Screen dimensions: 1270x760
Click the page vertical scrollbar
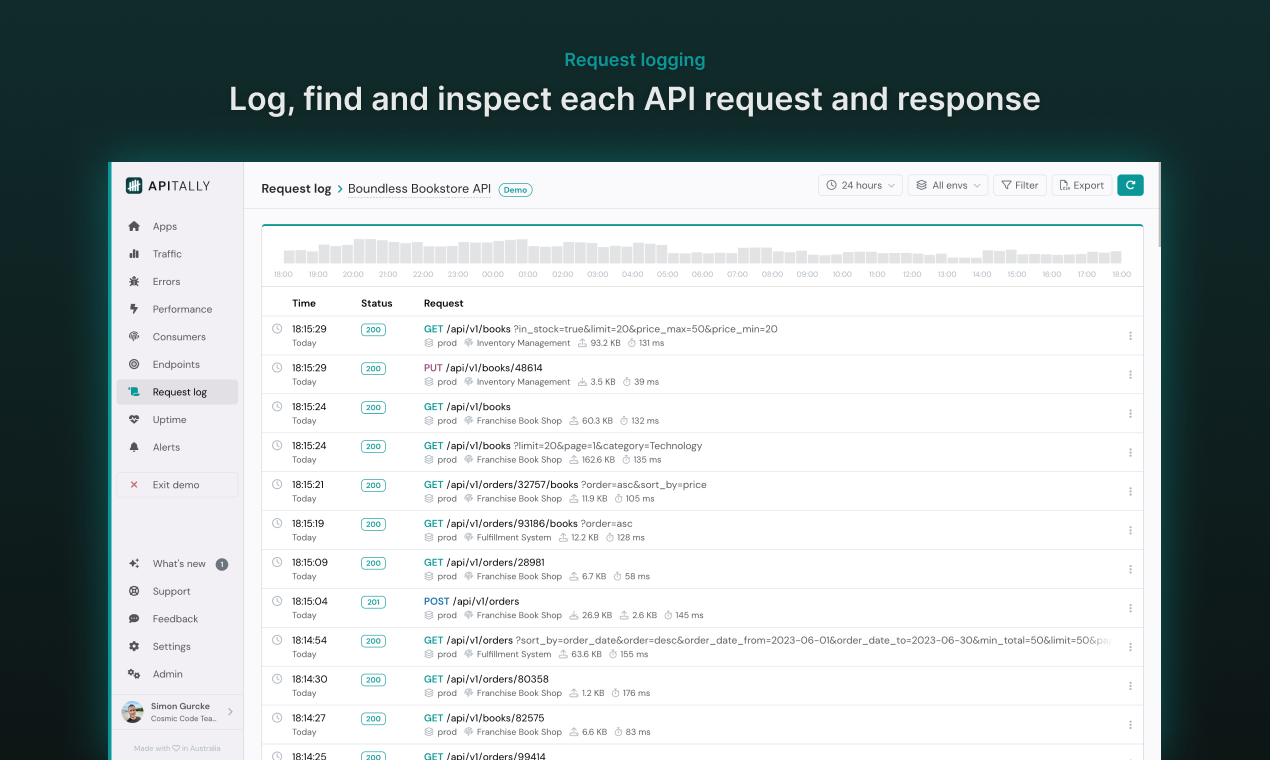(1158, 205)
